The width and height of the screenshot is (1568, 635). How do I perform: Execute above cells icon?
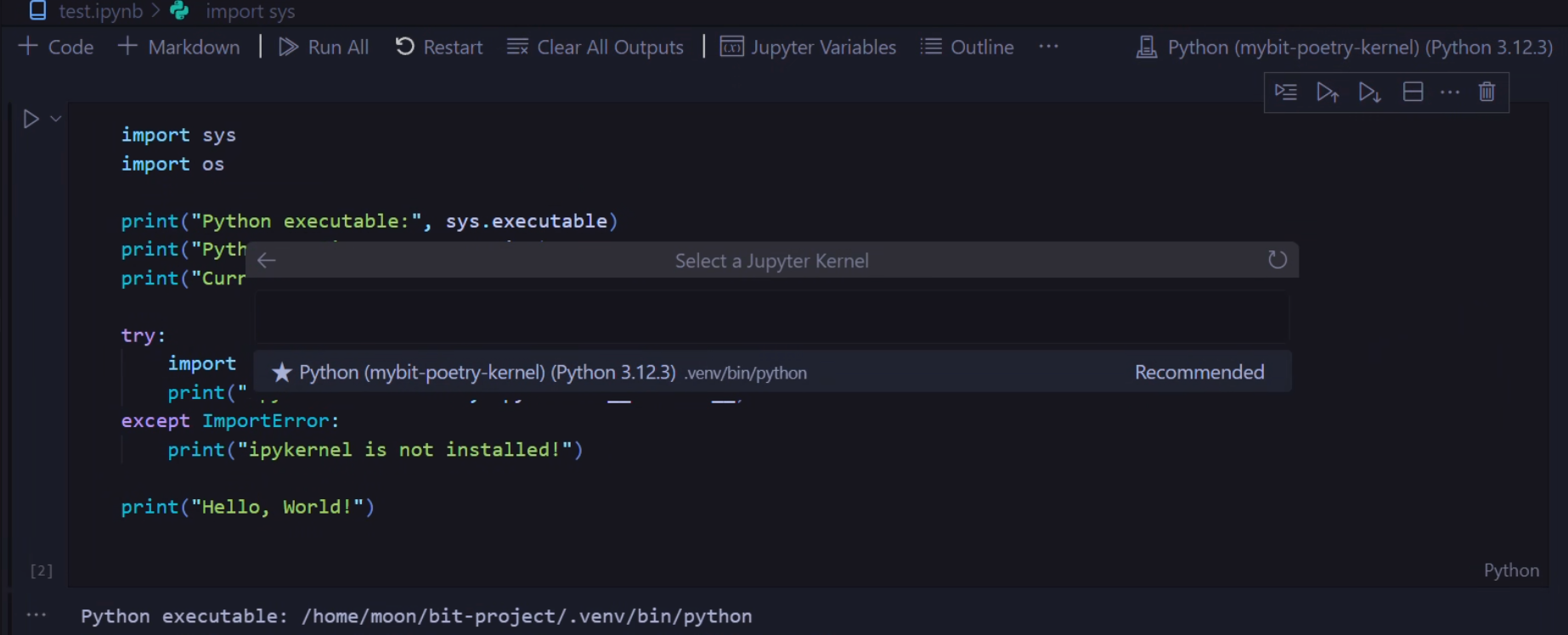[1328, 92]
